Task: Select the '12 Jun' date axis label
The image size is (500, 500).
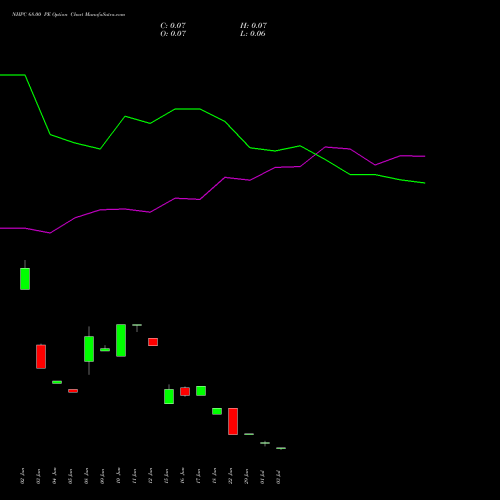Action: coord(150,476)
